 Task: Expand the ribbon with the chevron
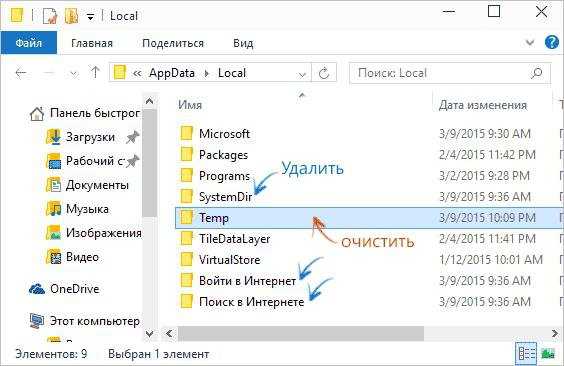click(529, 43)
